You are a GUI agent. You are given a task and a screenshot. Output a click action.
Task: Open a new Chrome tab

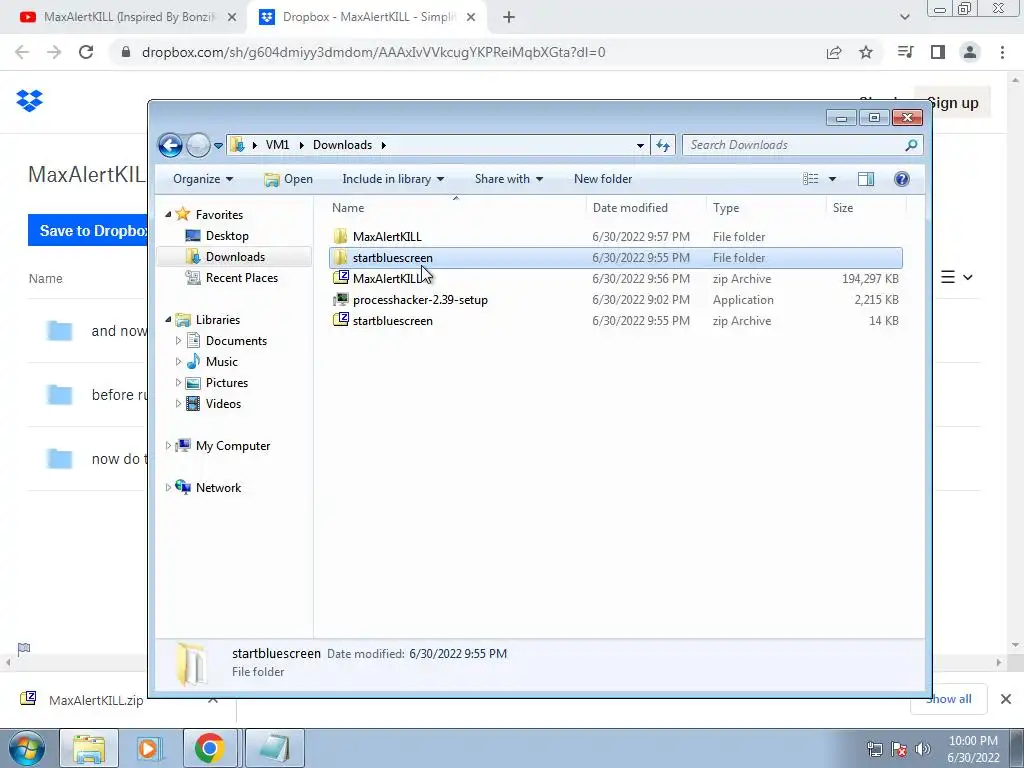(509, 18)
